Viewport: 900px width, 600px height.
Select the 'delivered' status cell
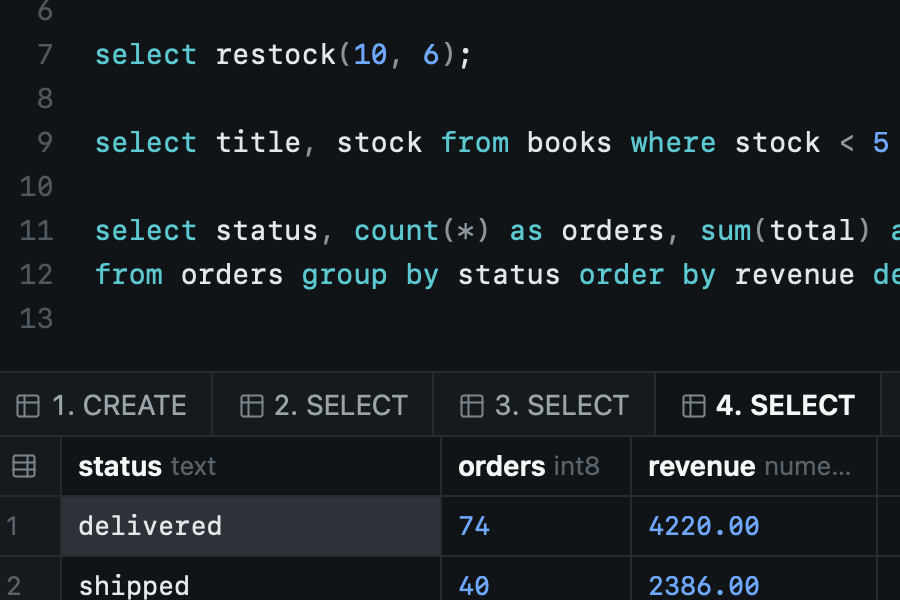click(251, 526)
